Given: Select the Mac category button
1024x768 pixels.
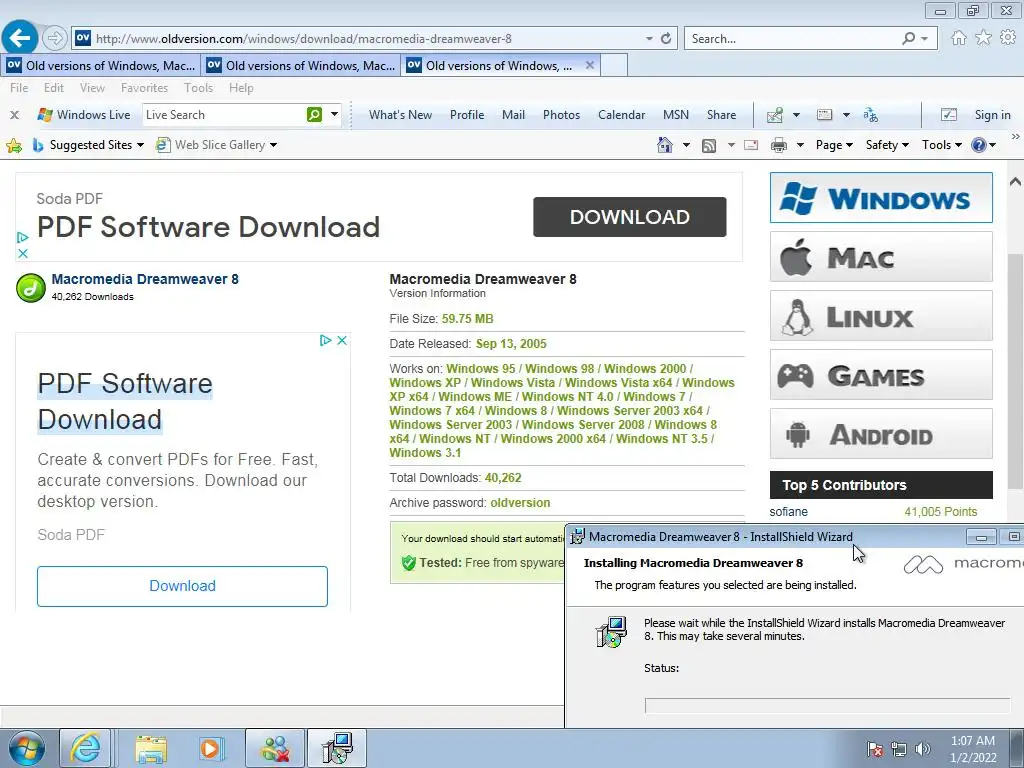Looking at the screenshot, I should click(x=881, y=257).
